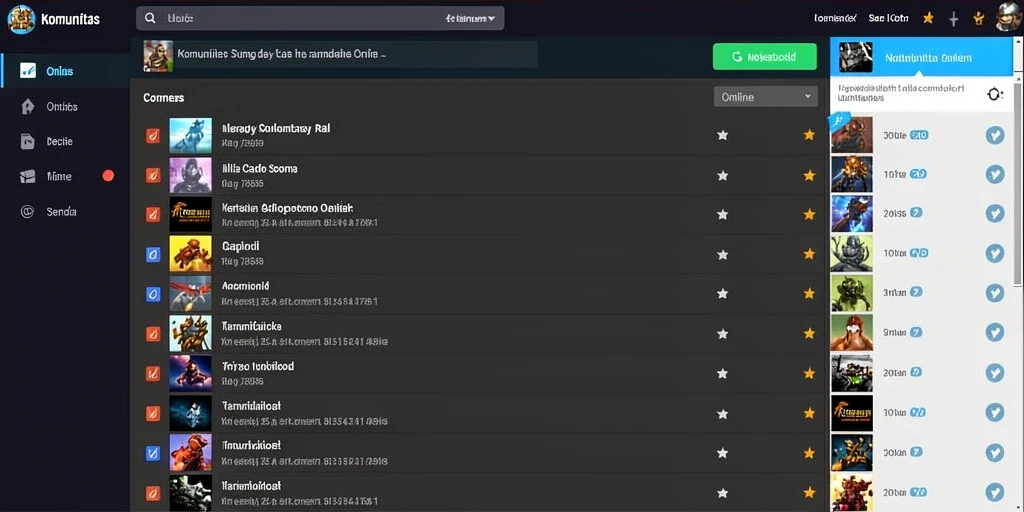Uncheck the red checkbox for Tammitaicka
The image size is (1024, 512).
[x=153, y=334]
